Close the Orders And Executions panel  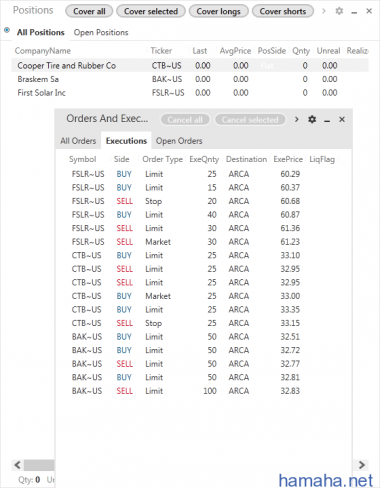coord(342,119)
